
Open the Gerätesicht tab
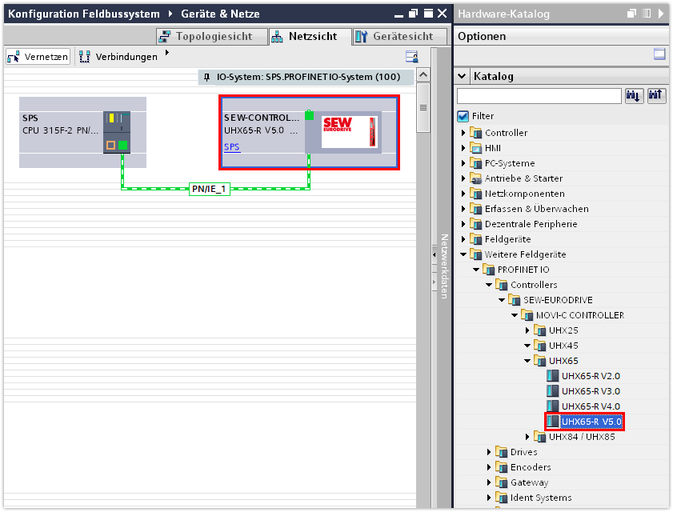pyautogui.click(x=395, y=36)
